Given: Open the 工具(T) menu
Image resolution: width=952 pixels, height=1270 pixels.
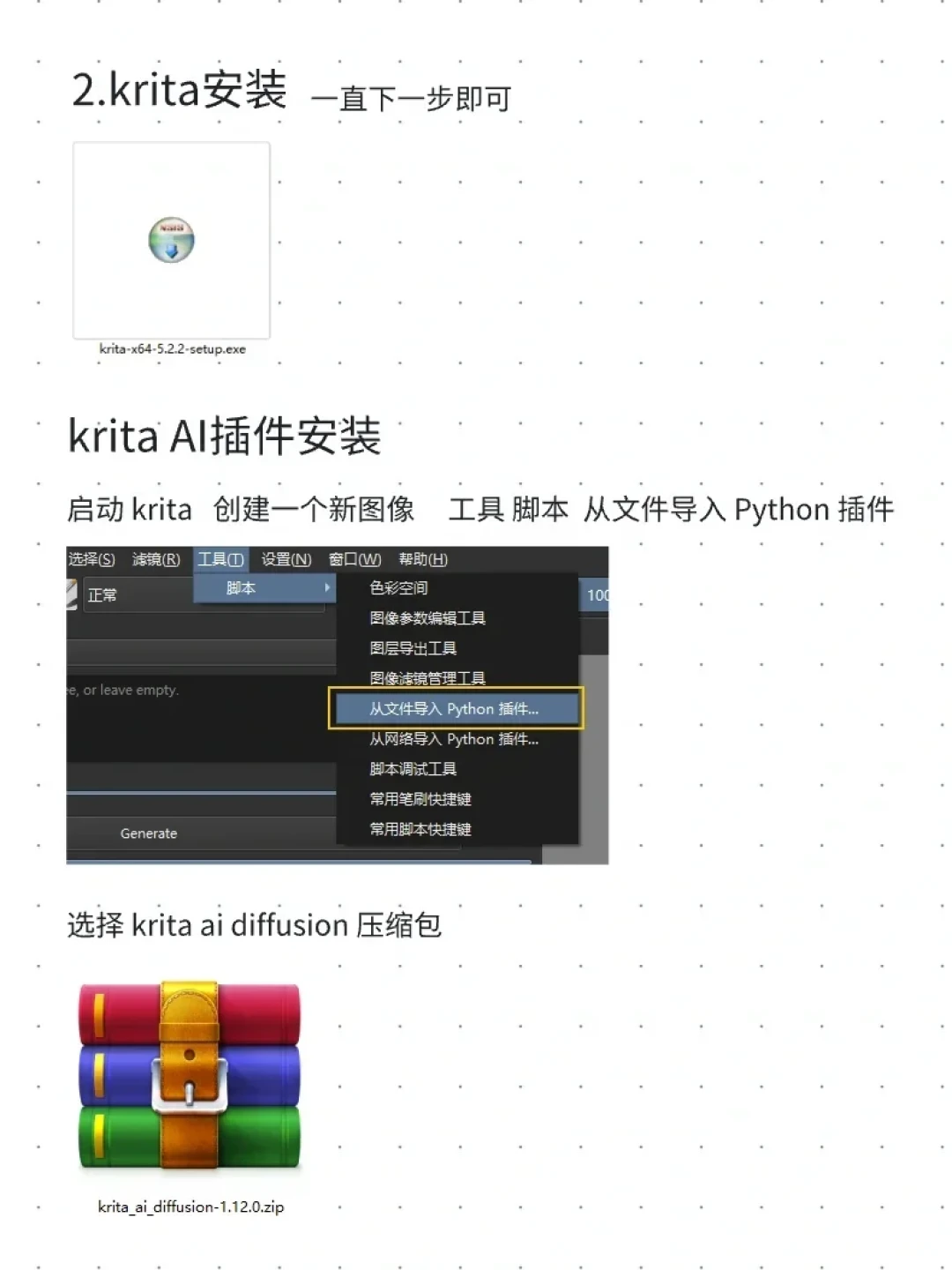Looking at the screenshot, I should tap(220, 559).
